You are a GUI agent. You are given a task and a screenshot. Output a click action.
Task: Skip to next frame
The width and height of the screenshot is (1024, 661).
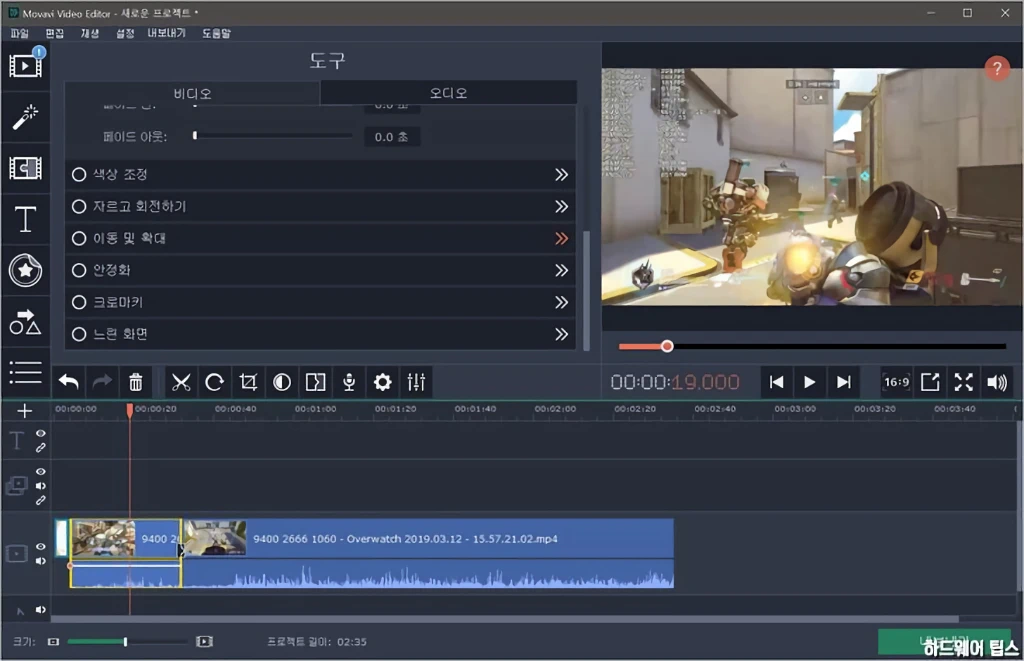click(843, 382)
